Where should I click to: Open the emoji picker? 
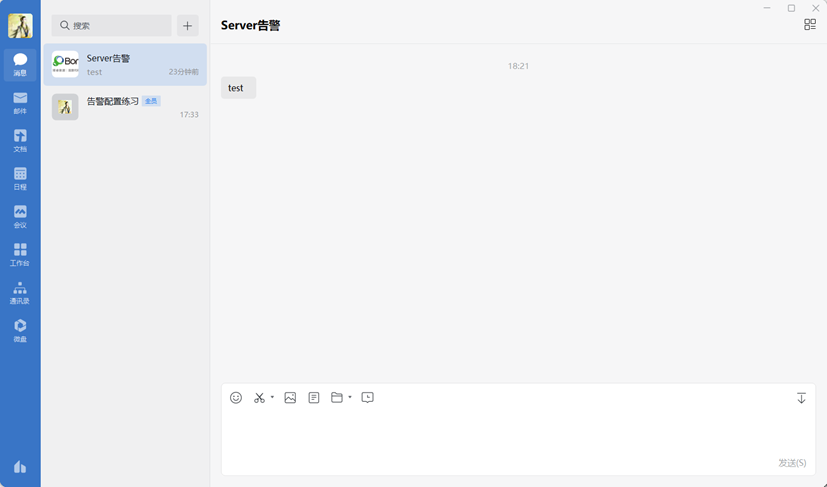tap(236, 398)
